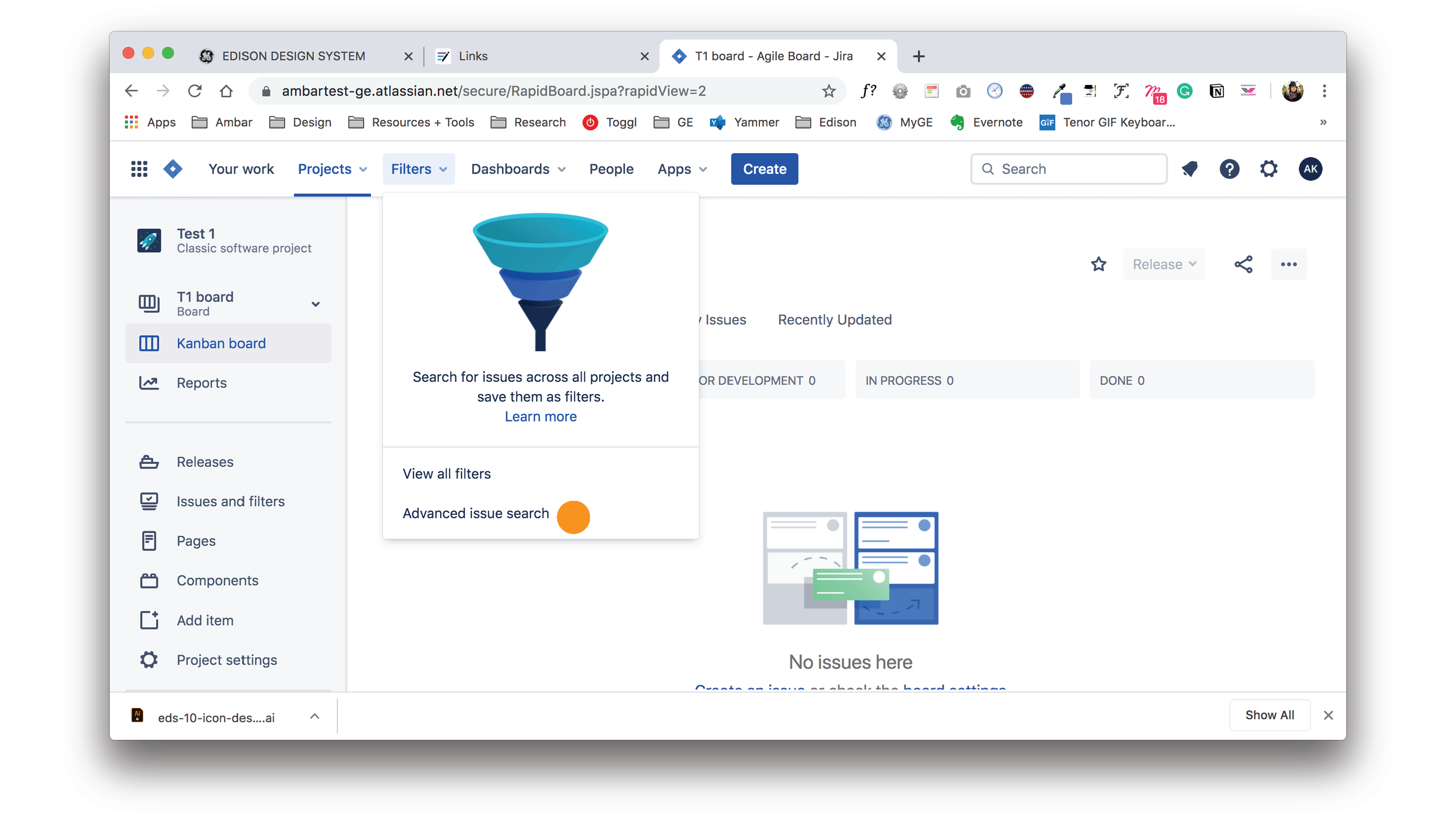Open the download item options chevron
Viewport: 1456px width, 819px height.
point(314,717)
